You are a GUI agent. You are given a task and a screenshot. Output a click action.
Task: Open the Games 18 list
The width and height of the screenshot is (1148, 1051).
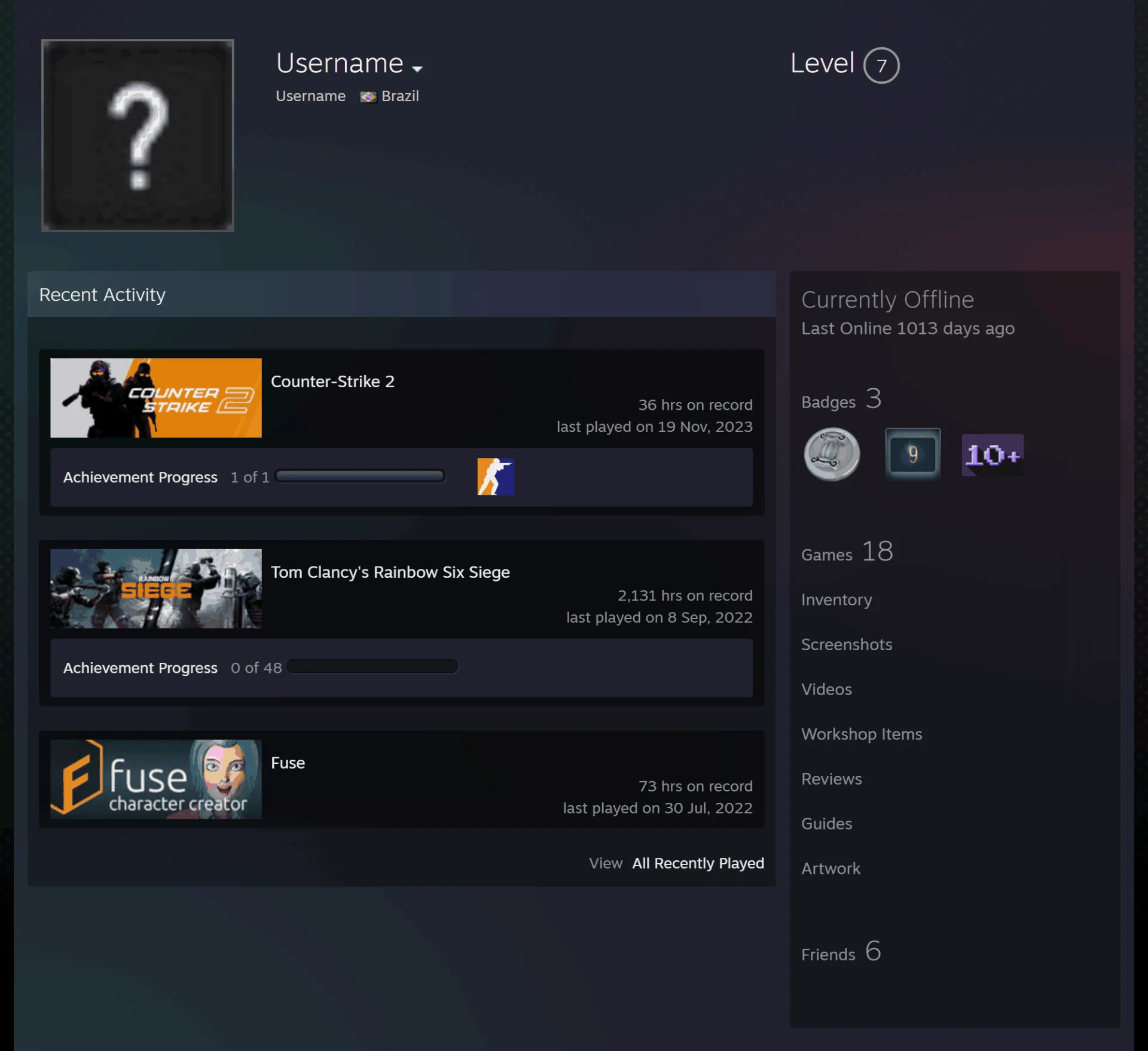847,551
